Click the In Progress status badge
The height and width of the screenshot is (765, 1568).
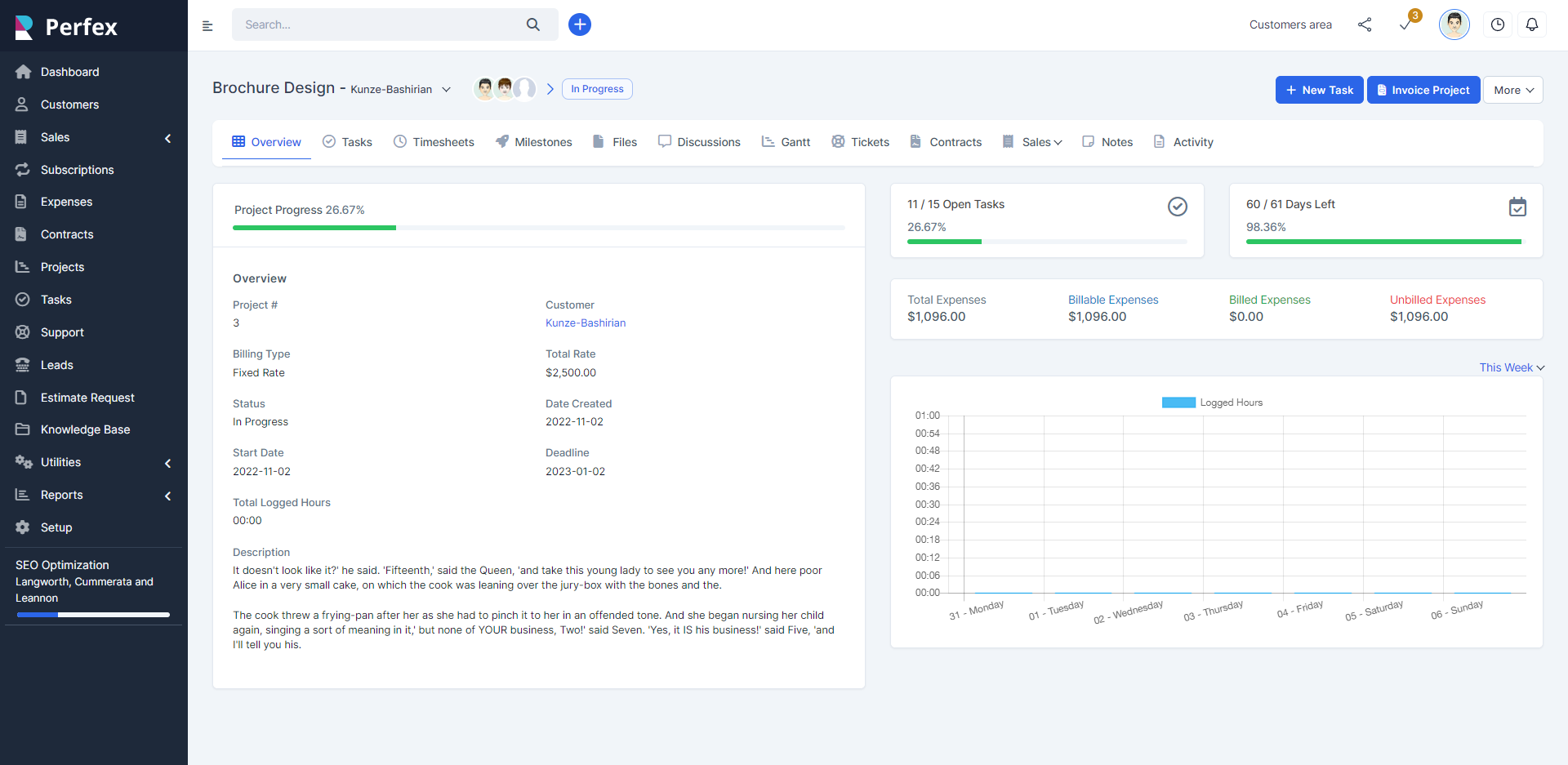point(597,89)
